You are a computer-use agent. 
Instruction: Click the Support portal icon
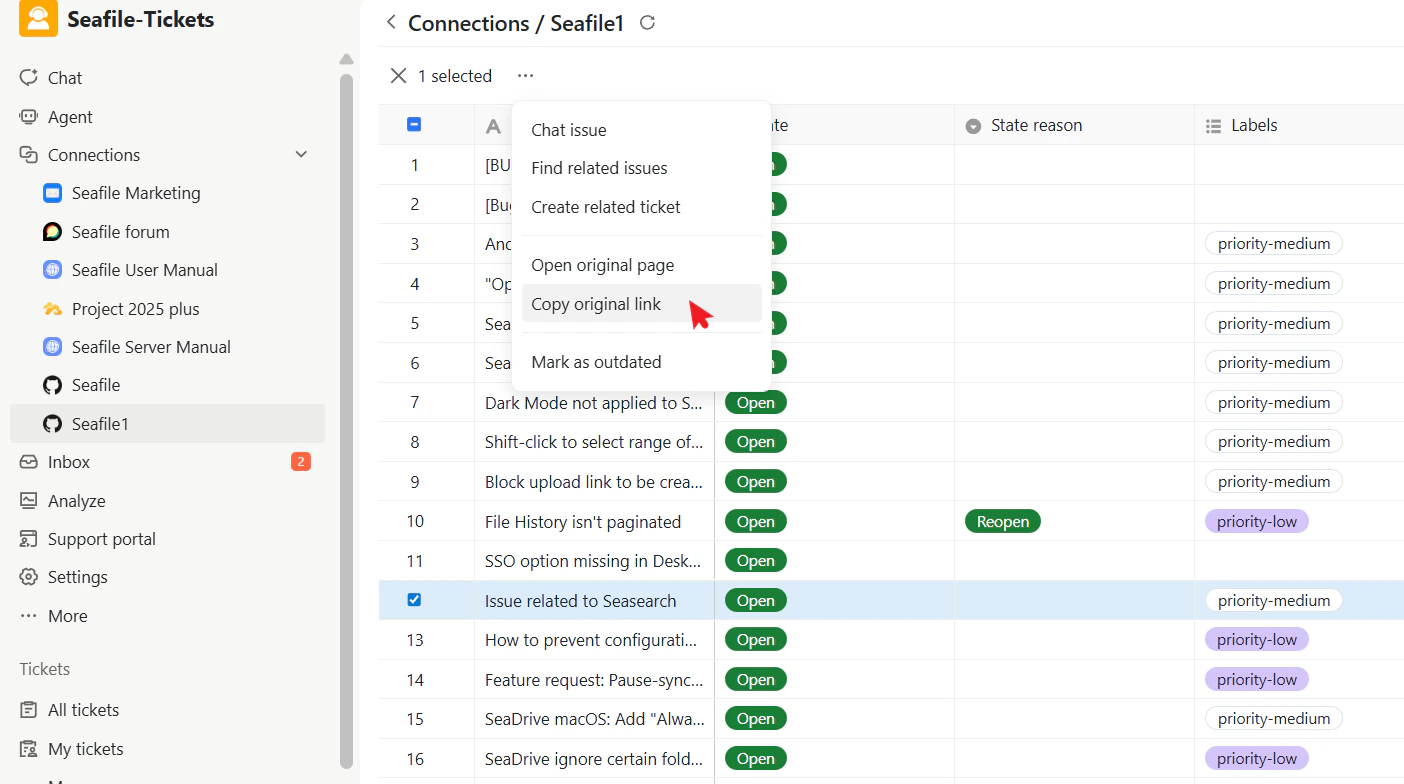(x=28, y=539)
